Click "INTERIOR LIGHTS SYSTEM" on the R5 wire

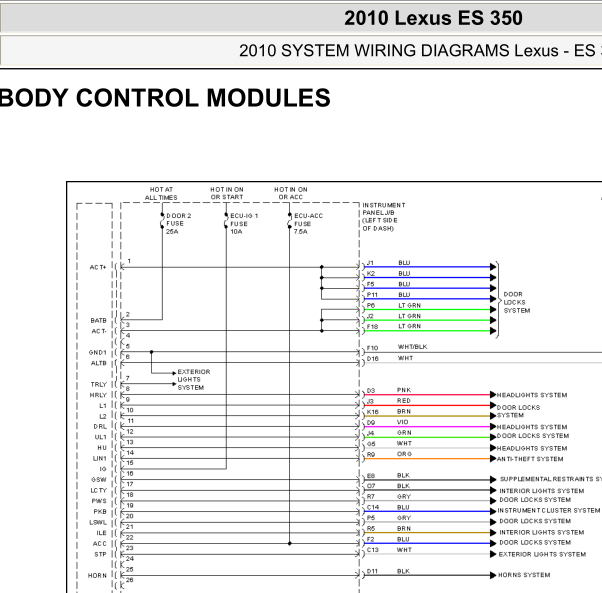[541, 532]
